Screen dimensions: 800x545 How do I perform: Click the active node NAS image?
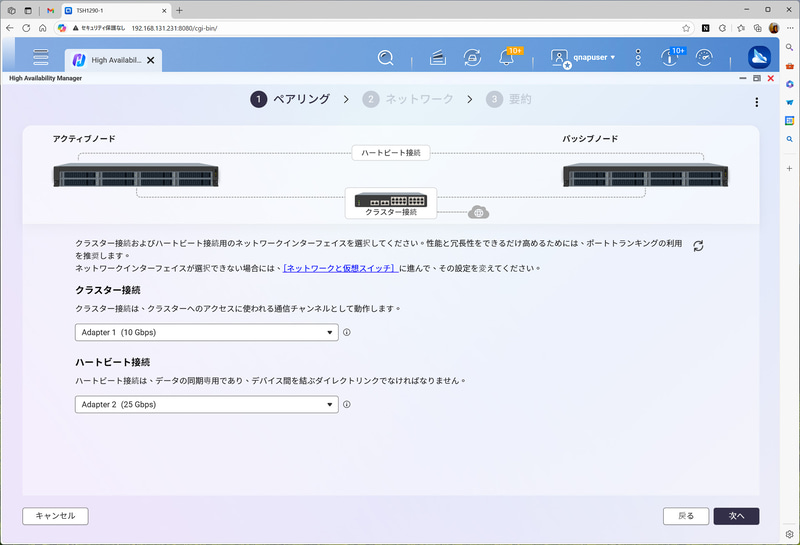[x=136, y=175]
